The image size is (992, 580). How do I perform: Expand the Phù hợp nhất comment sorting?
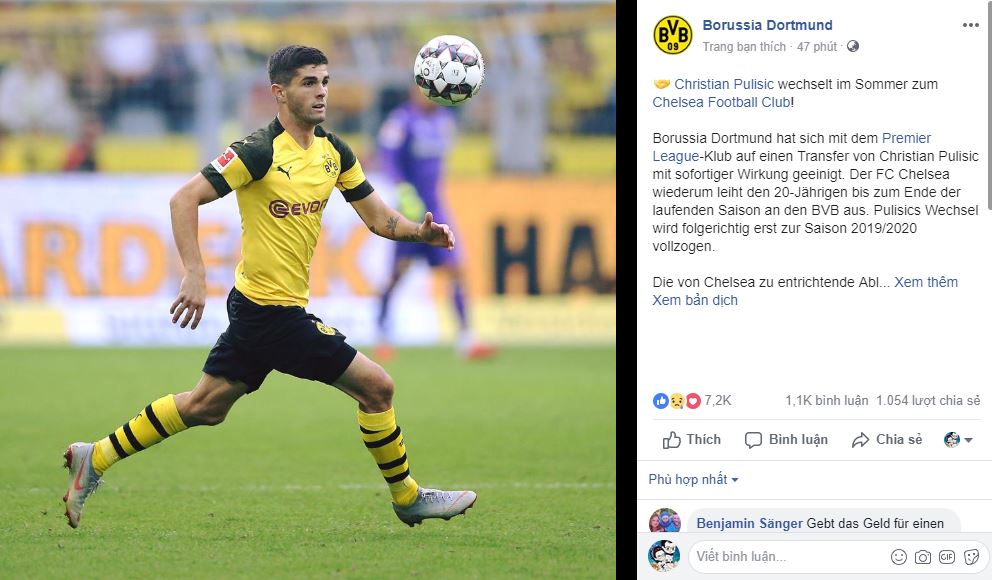[693, 479]
